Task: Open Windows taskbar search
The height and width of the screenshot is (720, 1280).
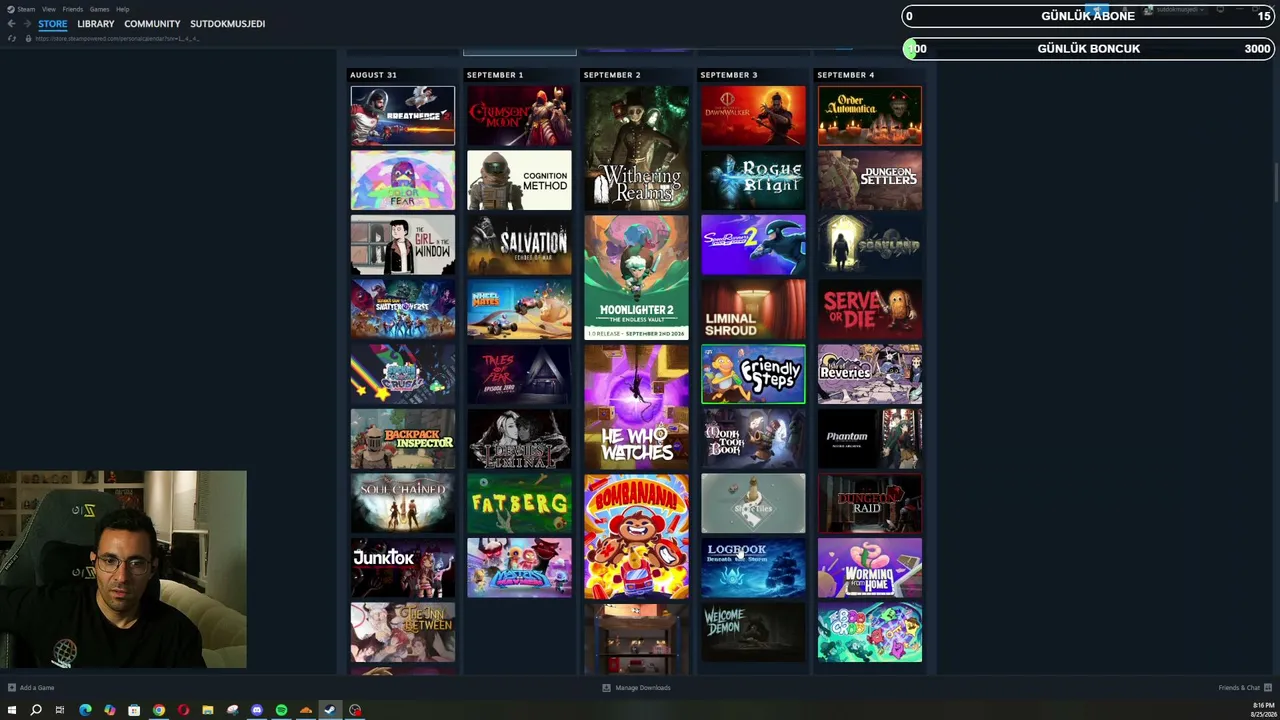Action: pos(36,710)
